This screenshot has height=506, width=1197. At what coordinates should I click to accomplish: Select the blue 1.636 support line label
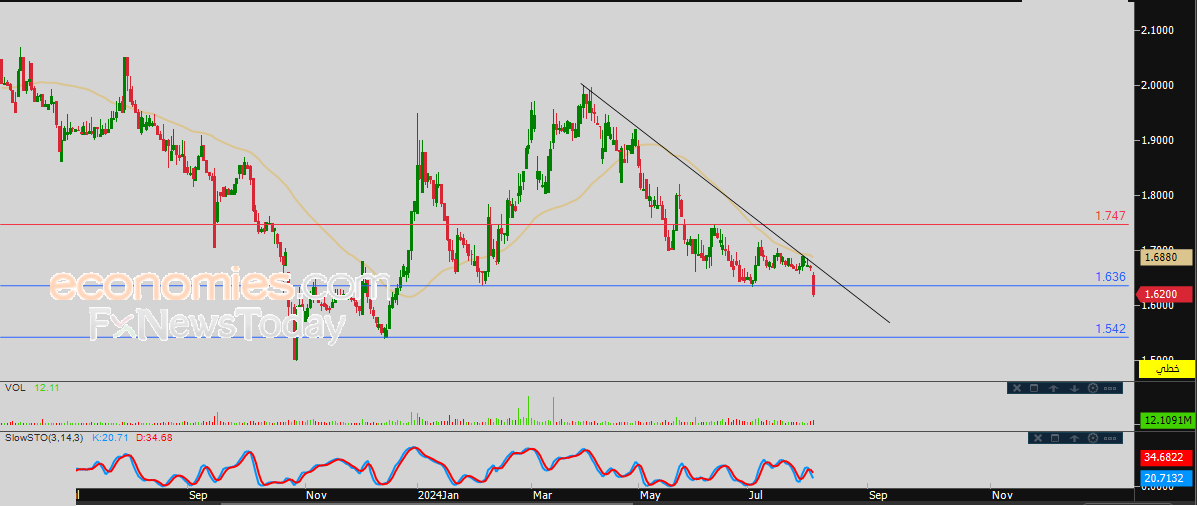(x=1110, y=277)
